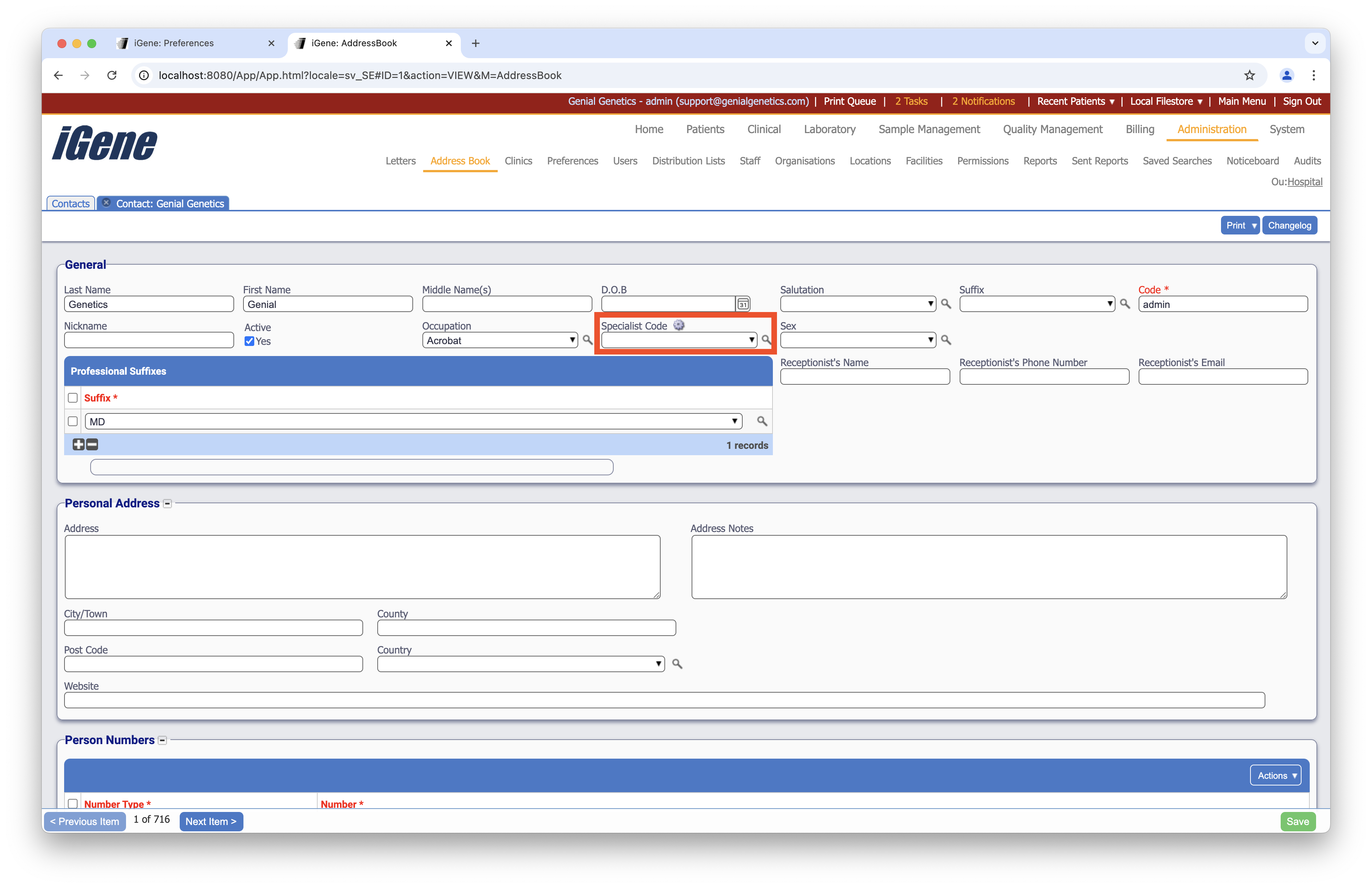Screen dimensions: 1372x888
Task: Click the Specialist Code settings gear icon
Action: [679, 325]
